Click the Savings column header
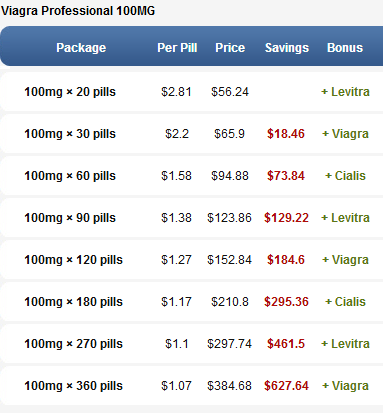383x413 pixels. click(x=287, y=48)
